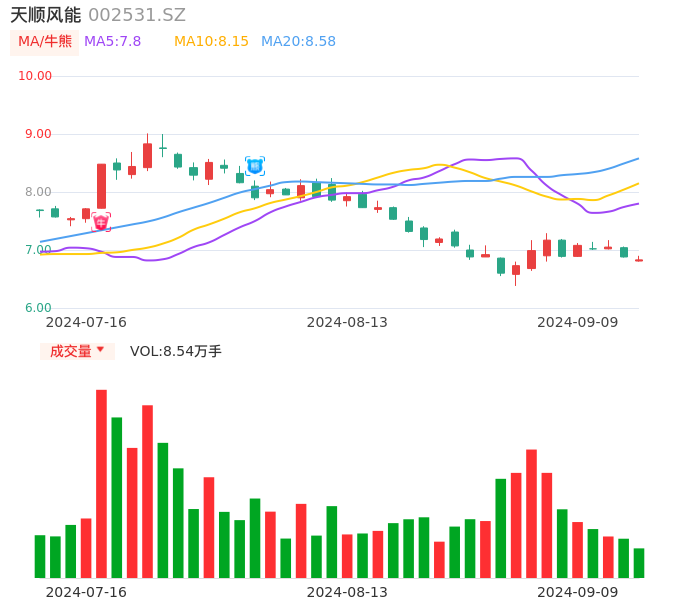The image size is (686, 606).
Task: Click the 6.00 price axis label
Action: pyautogui.click(x=38, y=308)
